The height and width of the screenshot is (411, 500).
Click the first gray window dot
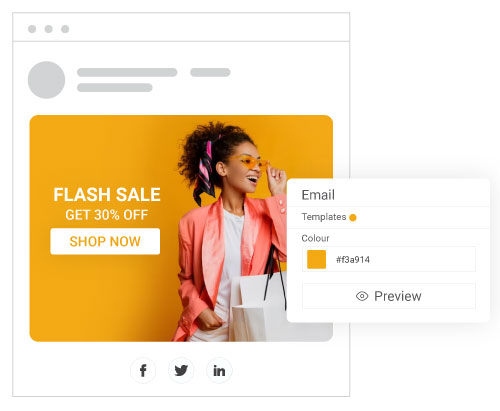pyautogui.click(x=32, y=29)
